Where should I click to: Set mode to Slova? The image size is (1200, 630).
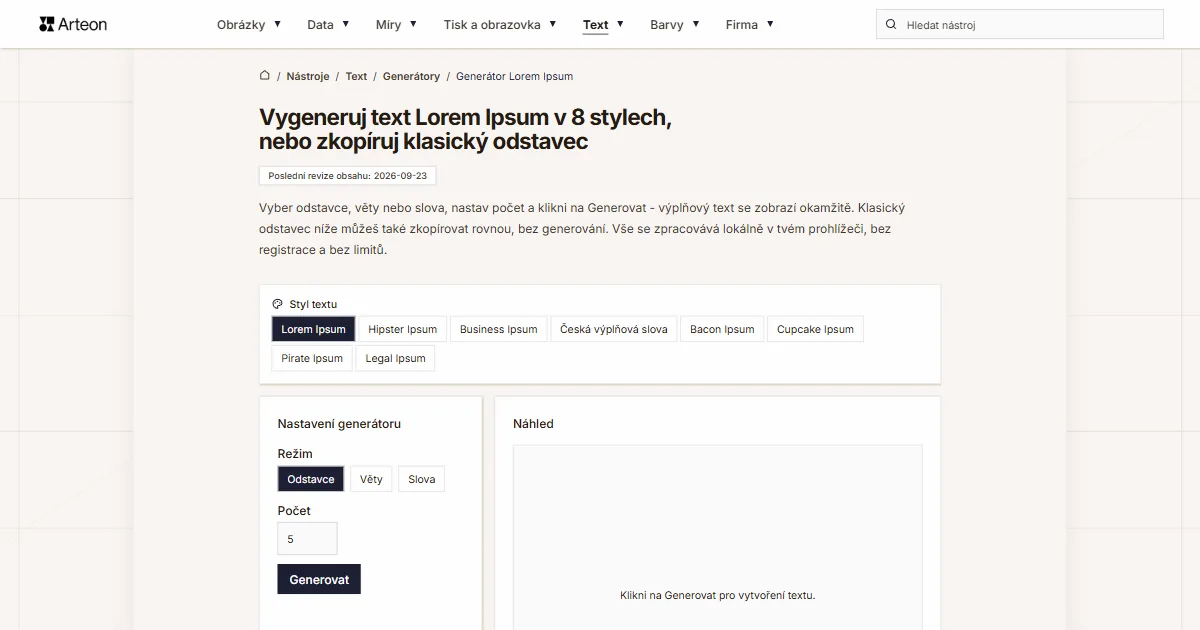[x=422, y=479]
